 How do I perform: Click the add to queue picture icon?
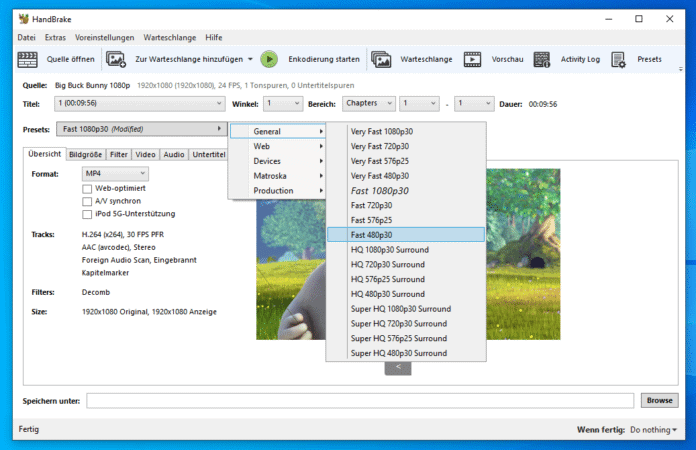(116, 59)
